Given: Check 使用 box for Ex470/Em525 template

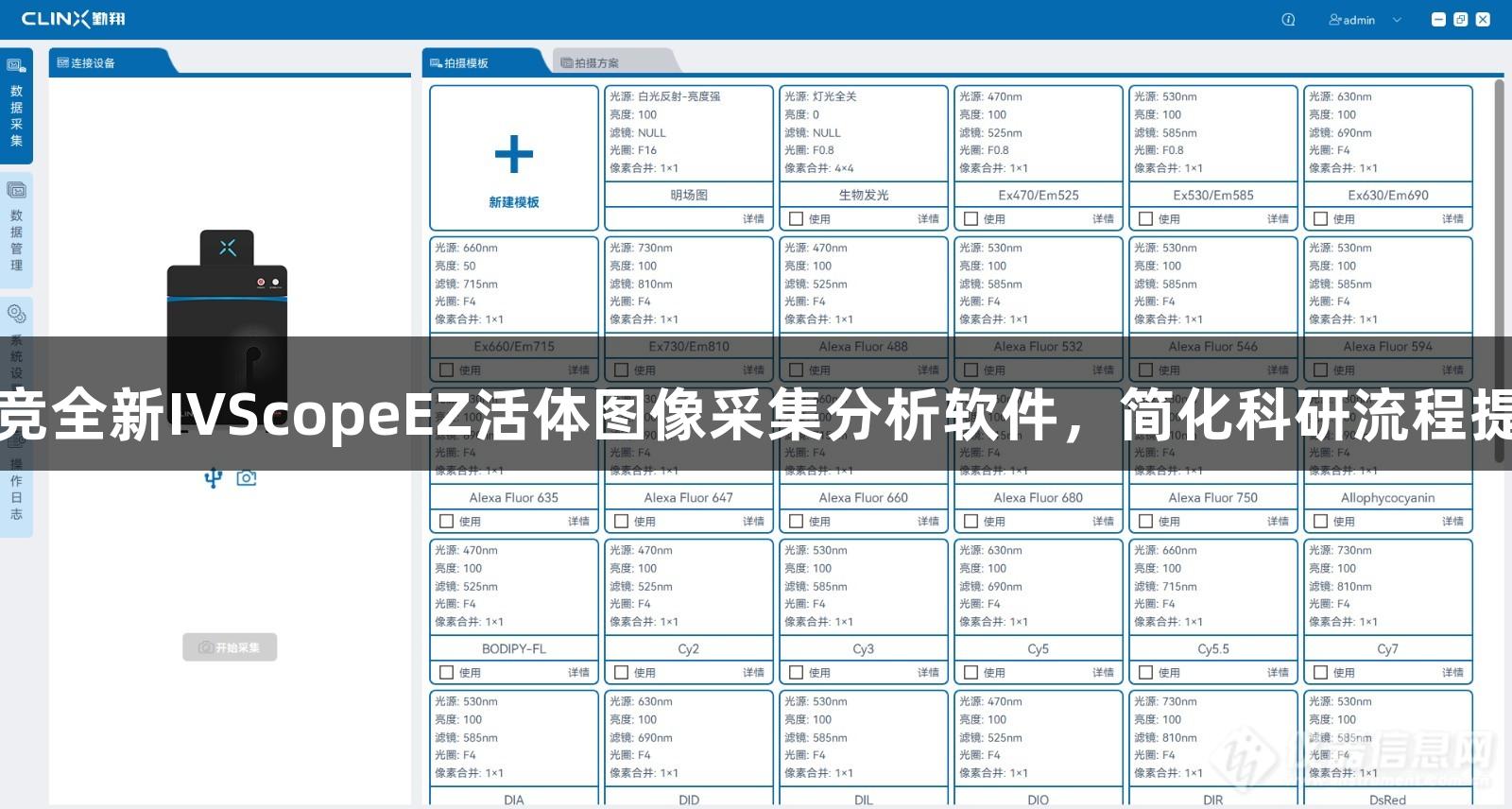Looking at the screenshot, I should click(x=971, y=219).
